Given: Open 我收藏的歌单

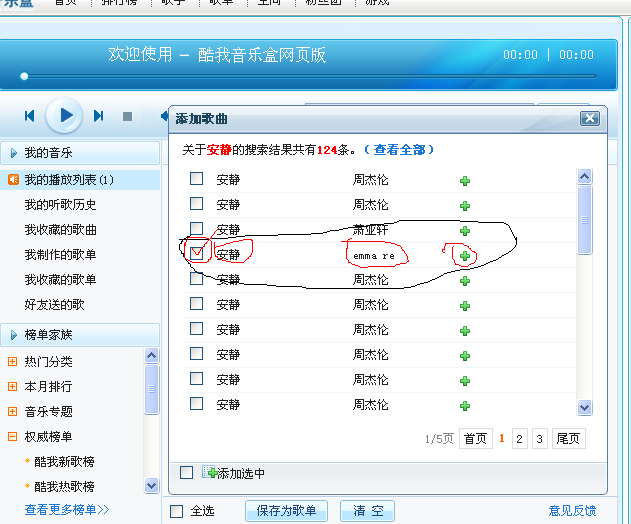Looking at the screenshot, I should point(60,279).
